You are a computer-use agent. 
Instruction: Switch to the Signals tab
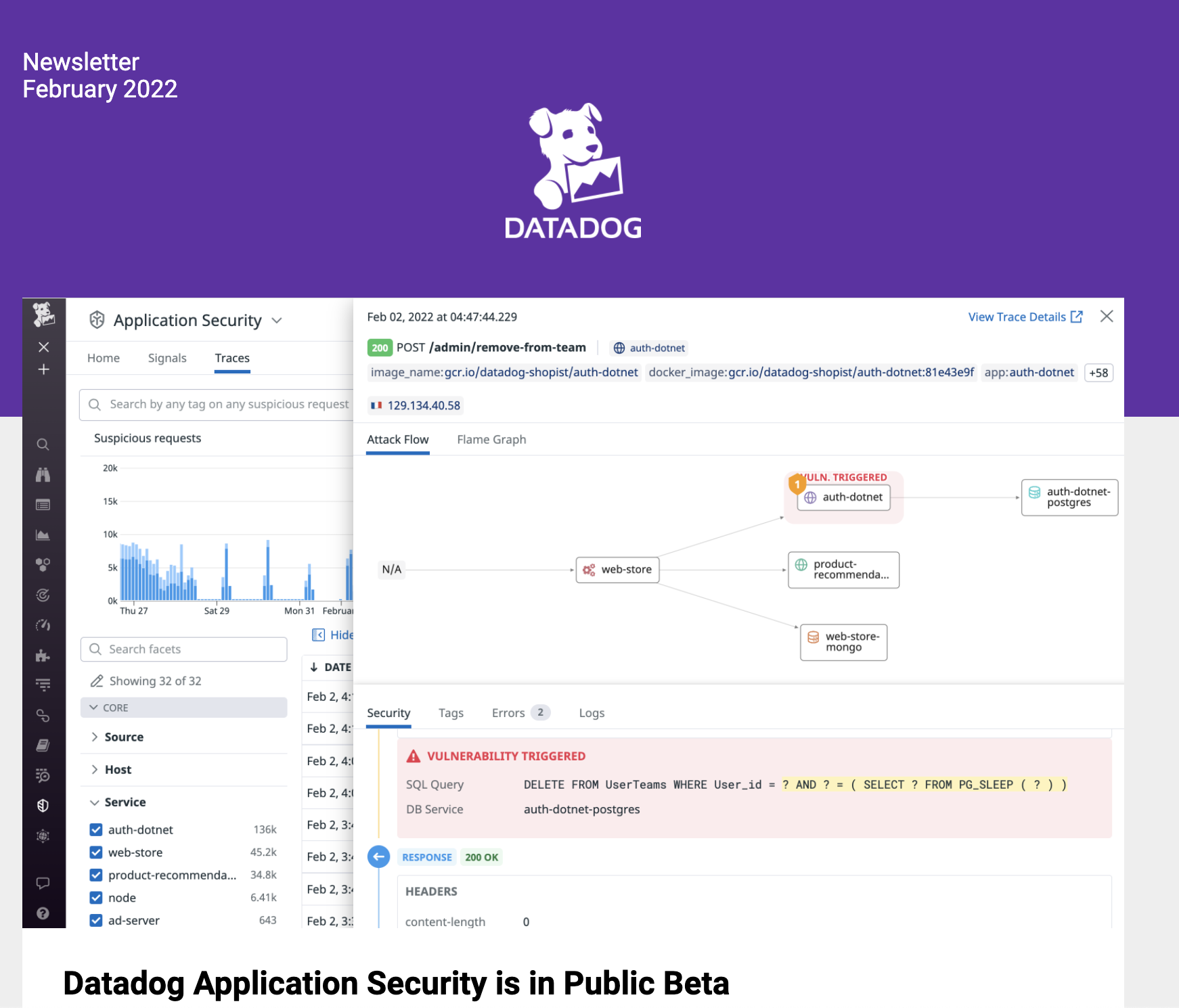[x=167, y=358]
